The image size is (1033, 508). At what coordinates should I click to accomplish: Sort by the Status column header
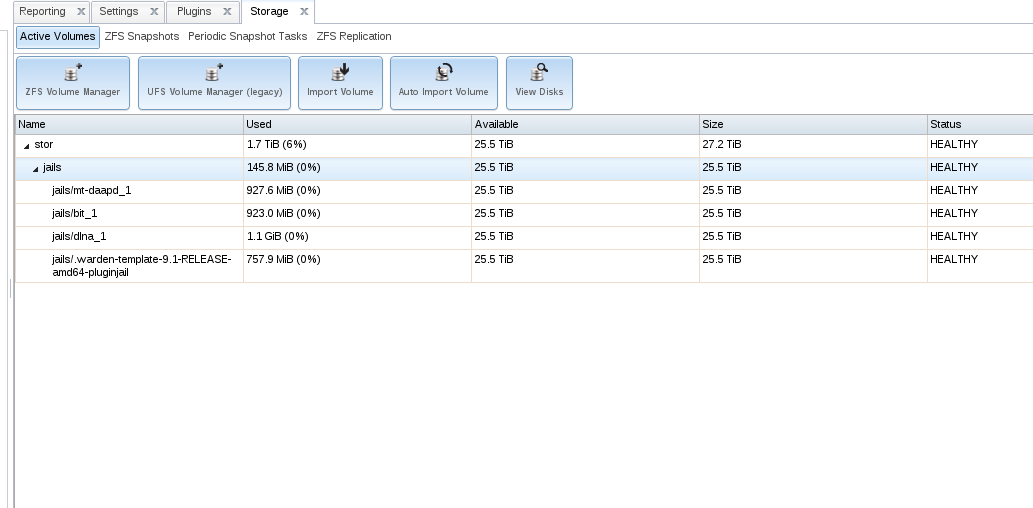click(x=979, y=124)
